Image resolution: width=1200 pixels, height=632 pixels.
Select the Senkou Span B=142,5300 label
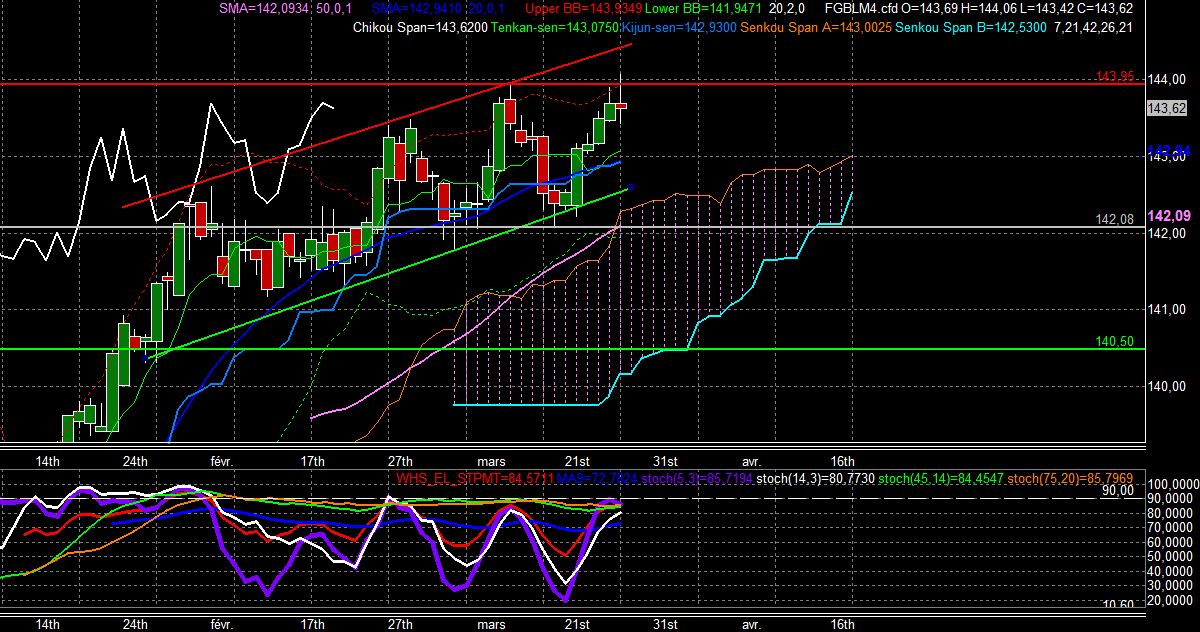click(969, 27)
